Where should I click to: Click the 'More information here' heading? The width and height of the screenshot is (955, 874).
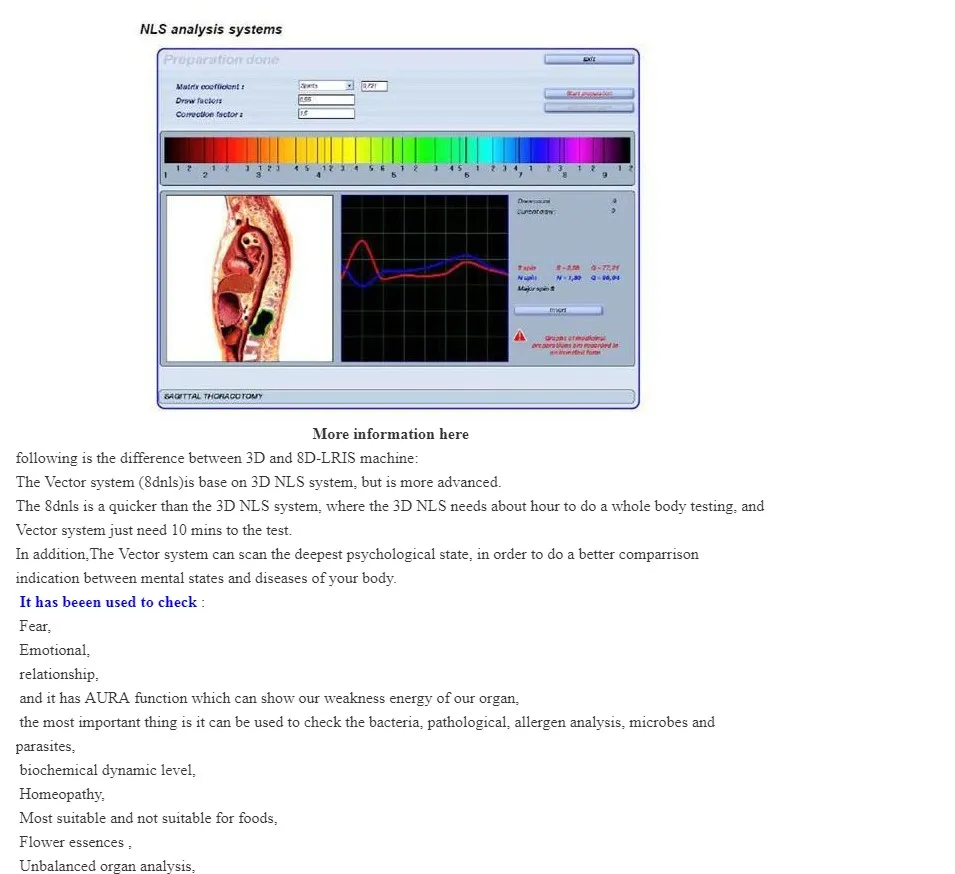[390, 434]
